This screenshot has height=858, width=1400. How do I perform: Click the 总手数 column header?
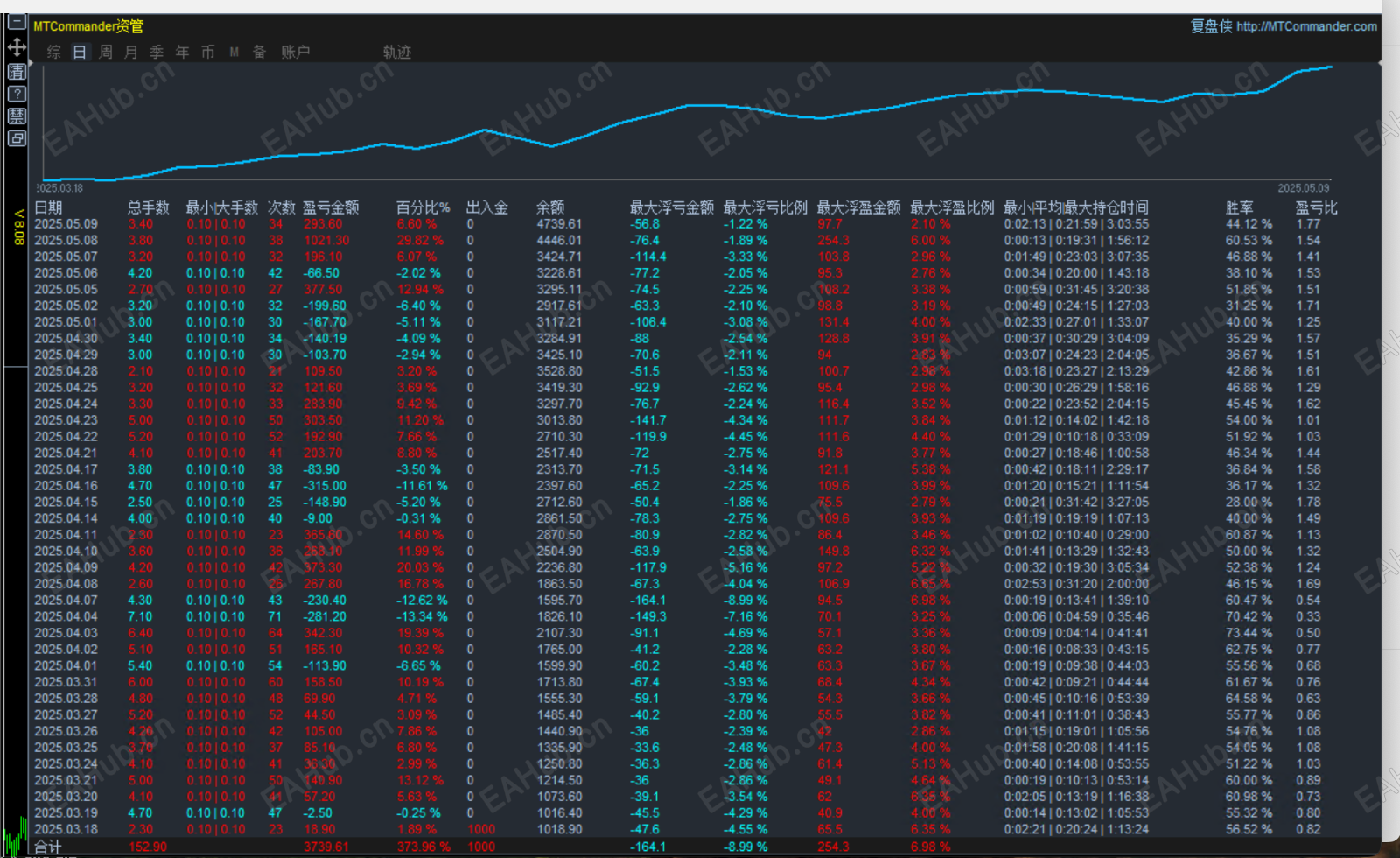[149, 207]
